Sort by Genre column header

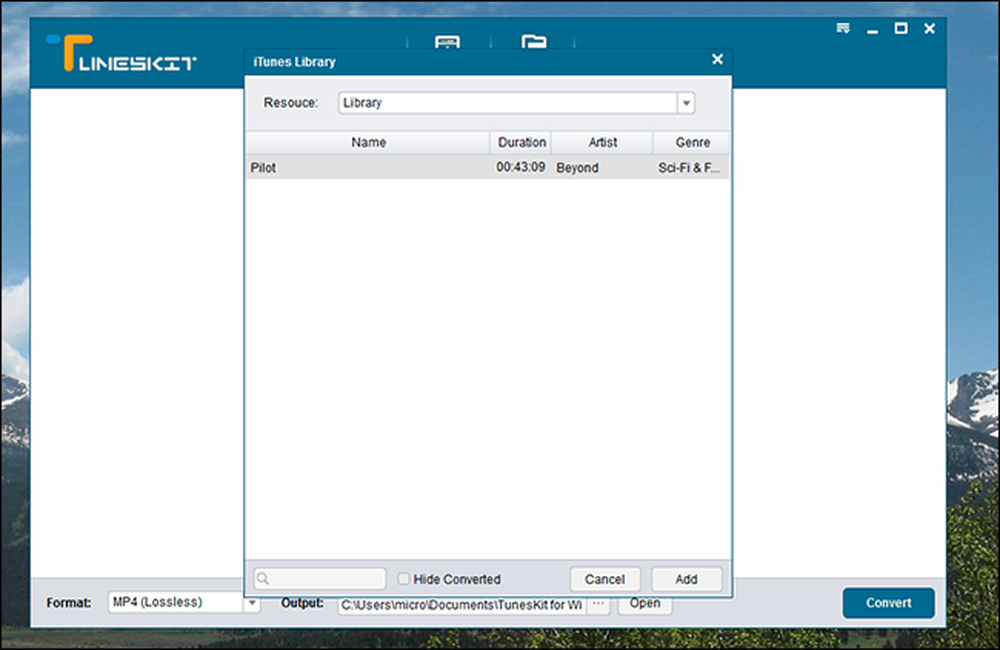pyautogui.click(x=691, y=142)
